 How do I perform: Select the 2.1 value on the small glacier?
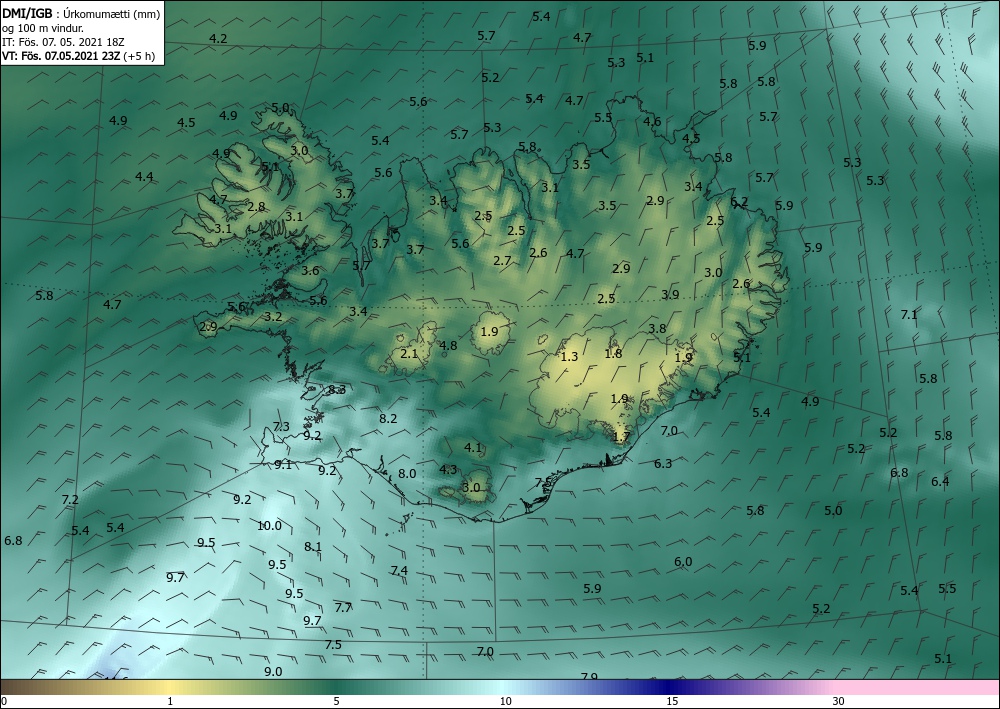pyautogui.click(x=409, y=354)
